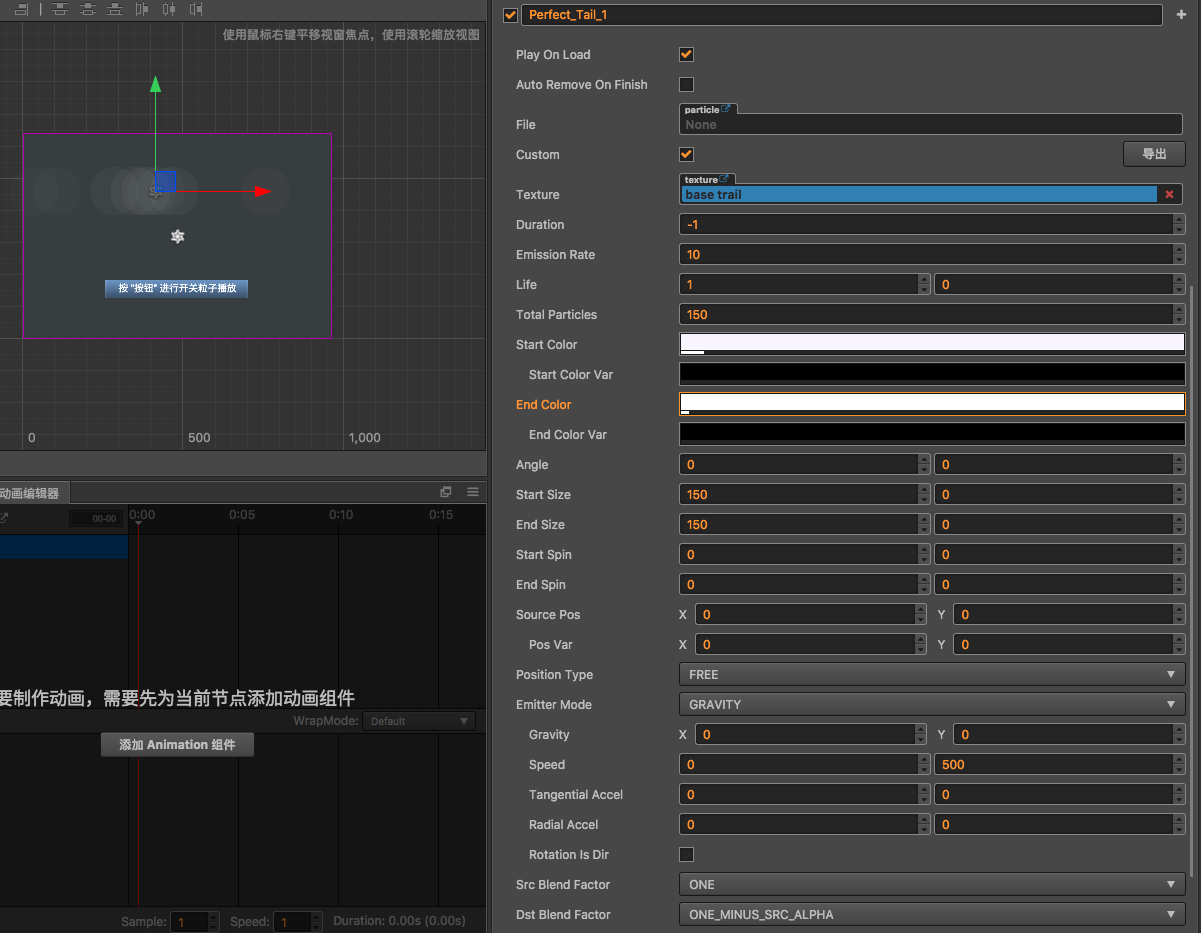Click the align bottom edges icon
The height and width of the screenshot is (933, 1201).
tap(116, 9)
